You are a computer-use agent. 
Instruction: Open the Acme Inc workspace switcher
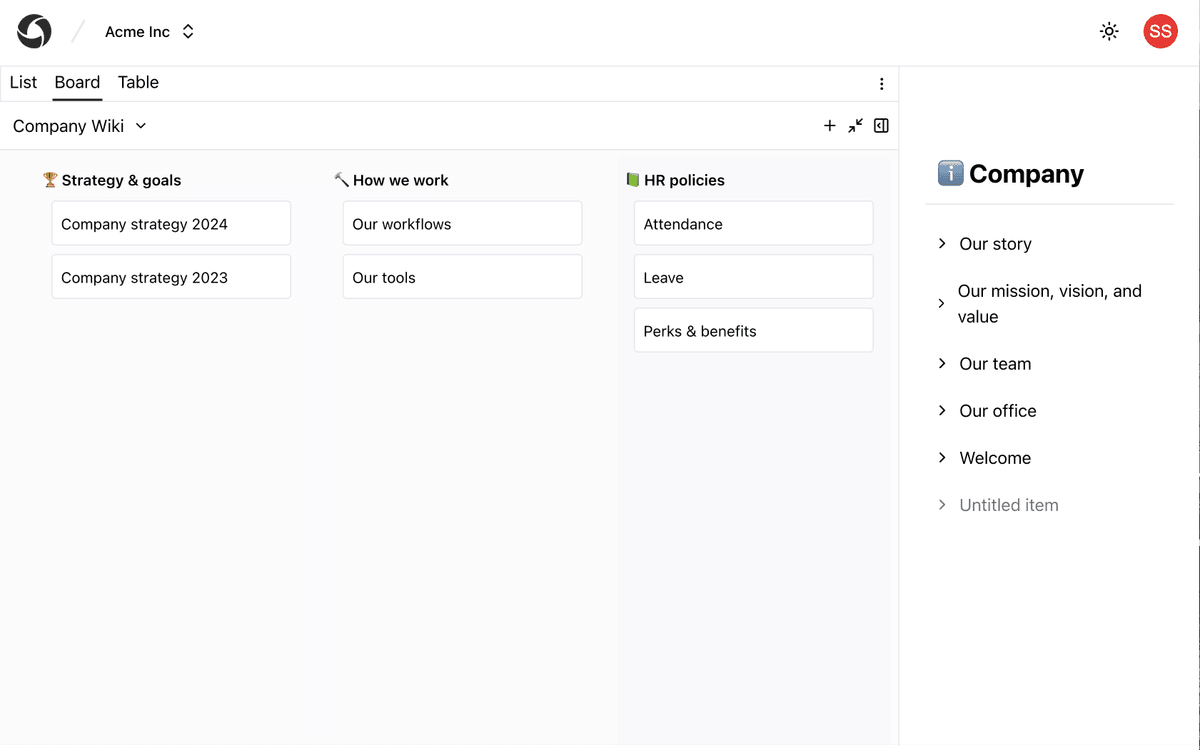pyautogui.click(x=150, y=32)
